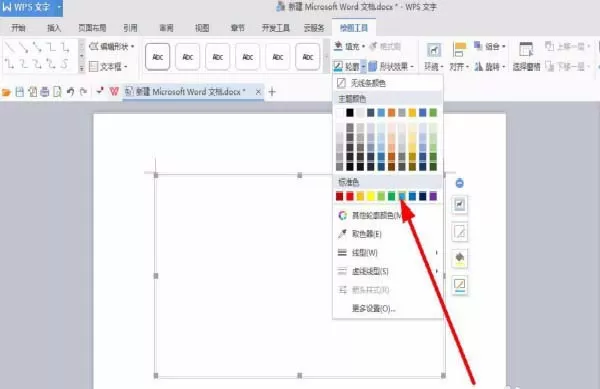The height and width of the screenshot is (389, 600).
Task: Pick the green theme color swatch
Action: pos(433,112)
